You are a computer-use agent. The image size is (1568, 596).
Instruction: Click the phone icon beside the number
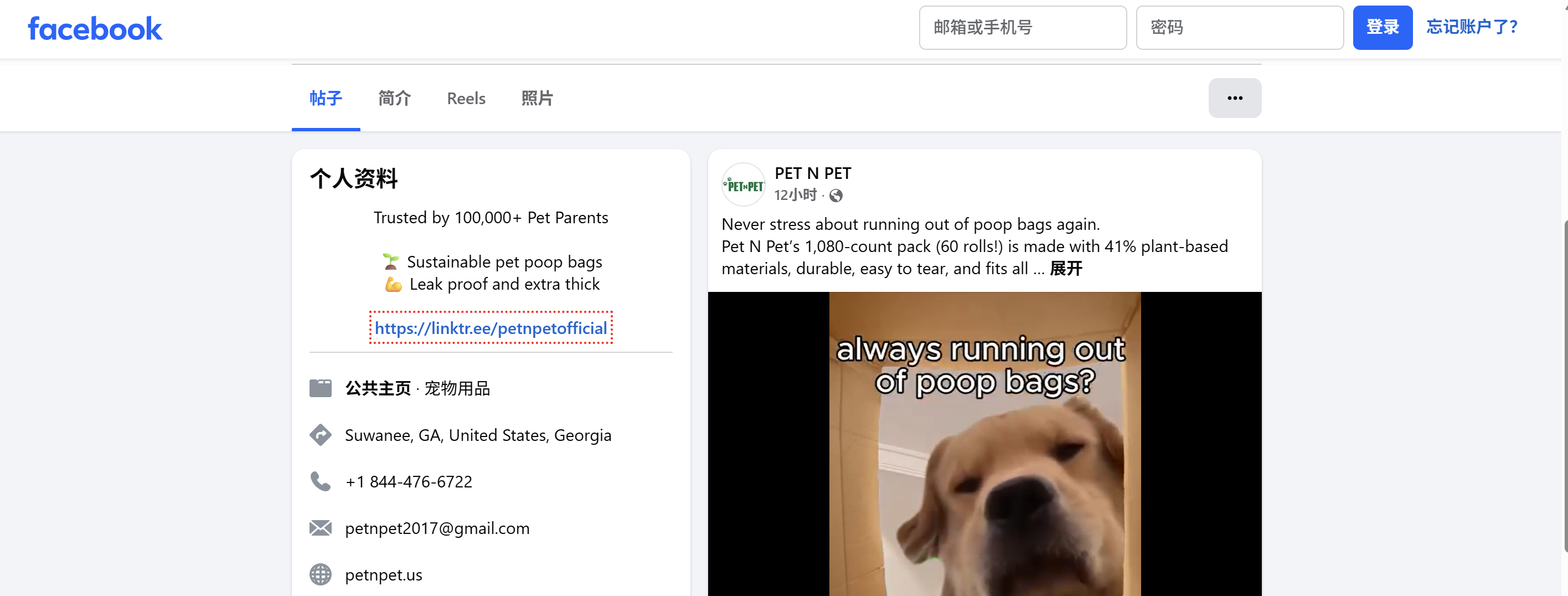click(x=320, y=481)
